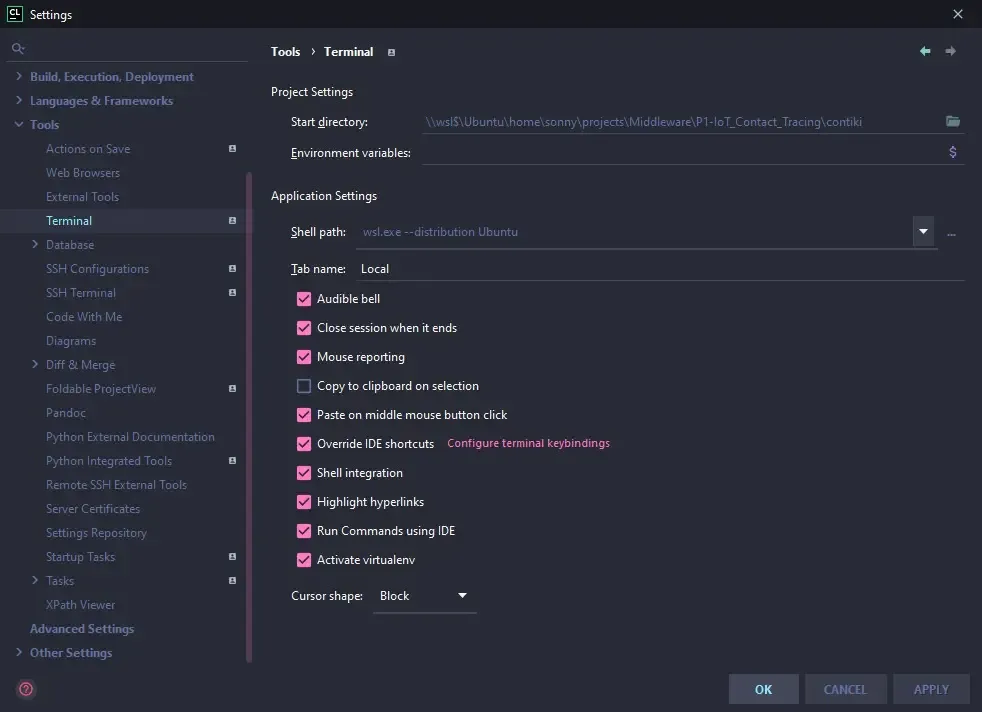Click the ellipsis browse button for Shell path
982x712 pixels.
click(x=951, y=233)
